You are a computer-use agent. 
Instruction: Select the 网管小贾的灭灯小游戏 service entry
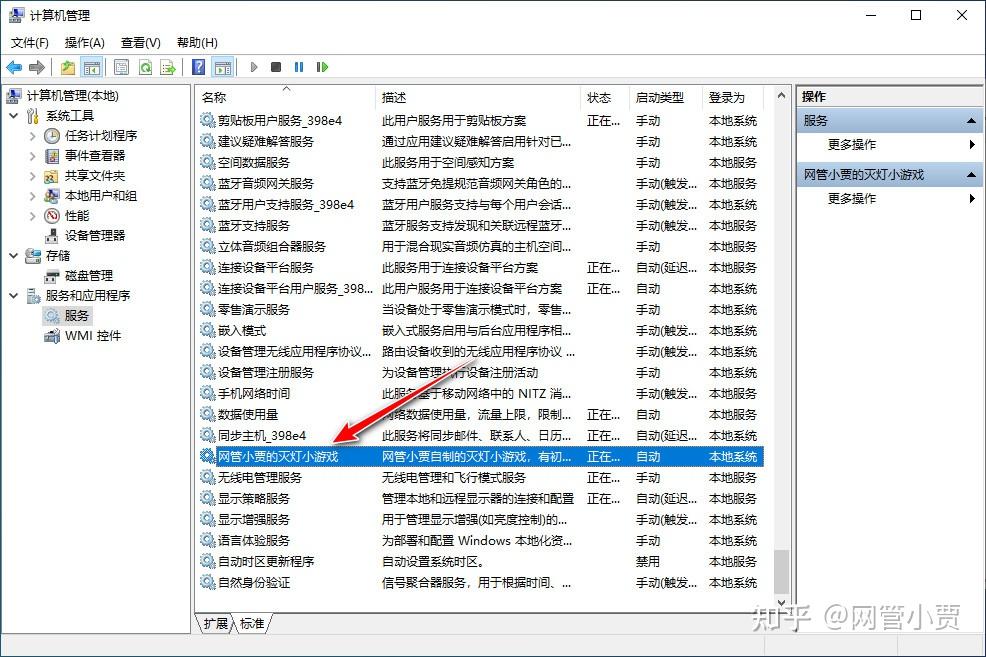[279, 456]
